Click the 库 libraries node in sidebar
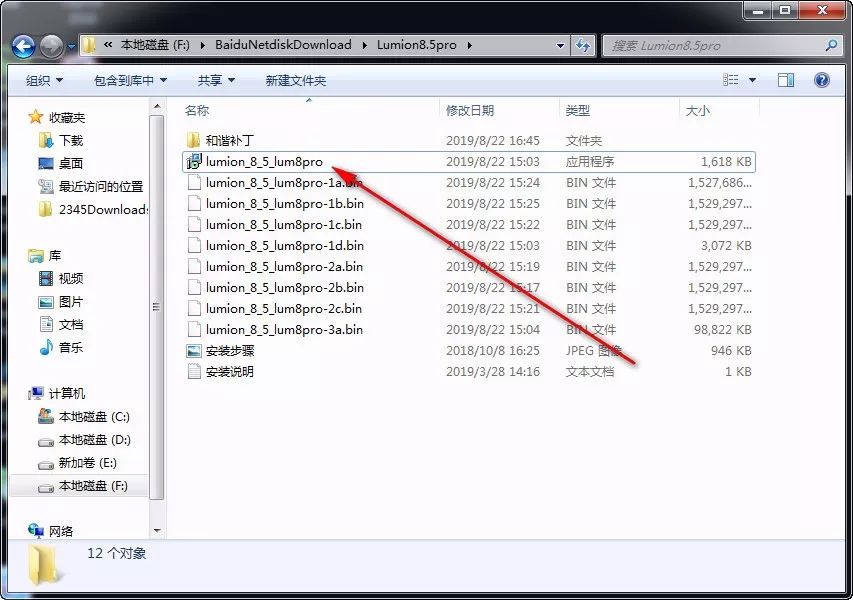Screen dimensions: 853x600 (54, 255)
